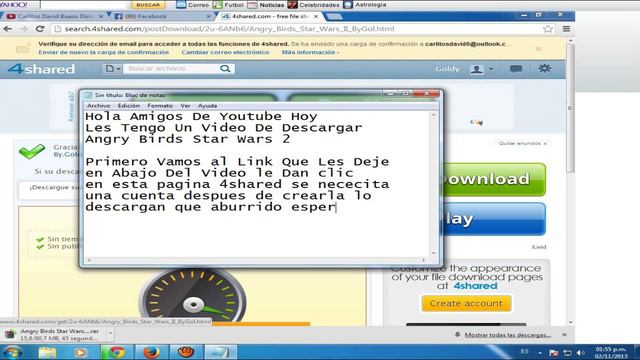640x360 pixels.
Task: Click Quitar anuncios link
Action: pos(522,143)
